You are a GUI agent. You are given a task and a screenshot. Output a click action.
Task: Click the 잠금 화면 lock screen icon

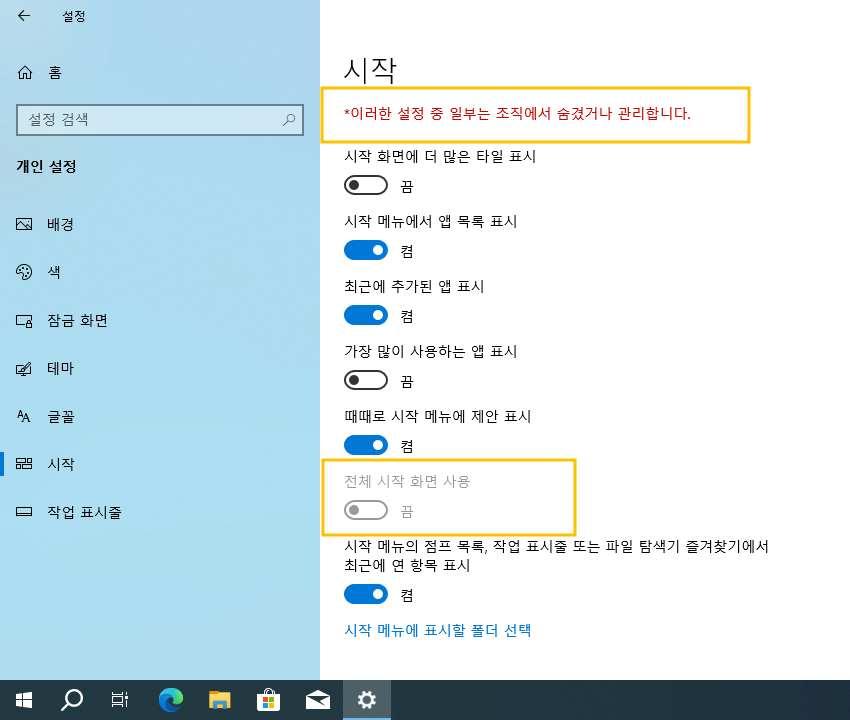click(x=24, y=320)
